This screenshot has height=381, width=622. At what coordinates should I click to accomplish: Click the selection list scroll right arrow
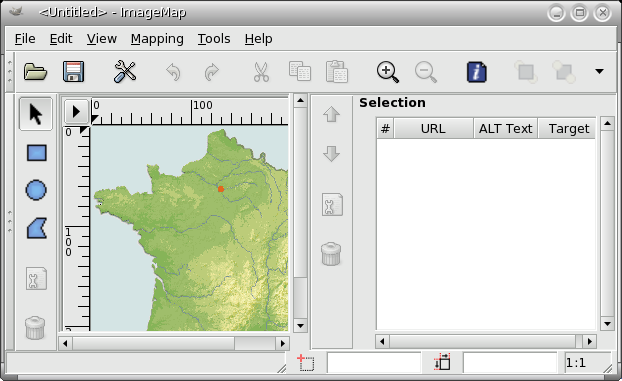(x=590, y=341)
